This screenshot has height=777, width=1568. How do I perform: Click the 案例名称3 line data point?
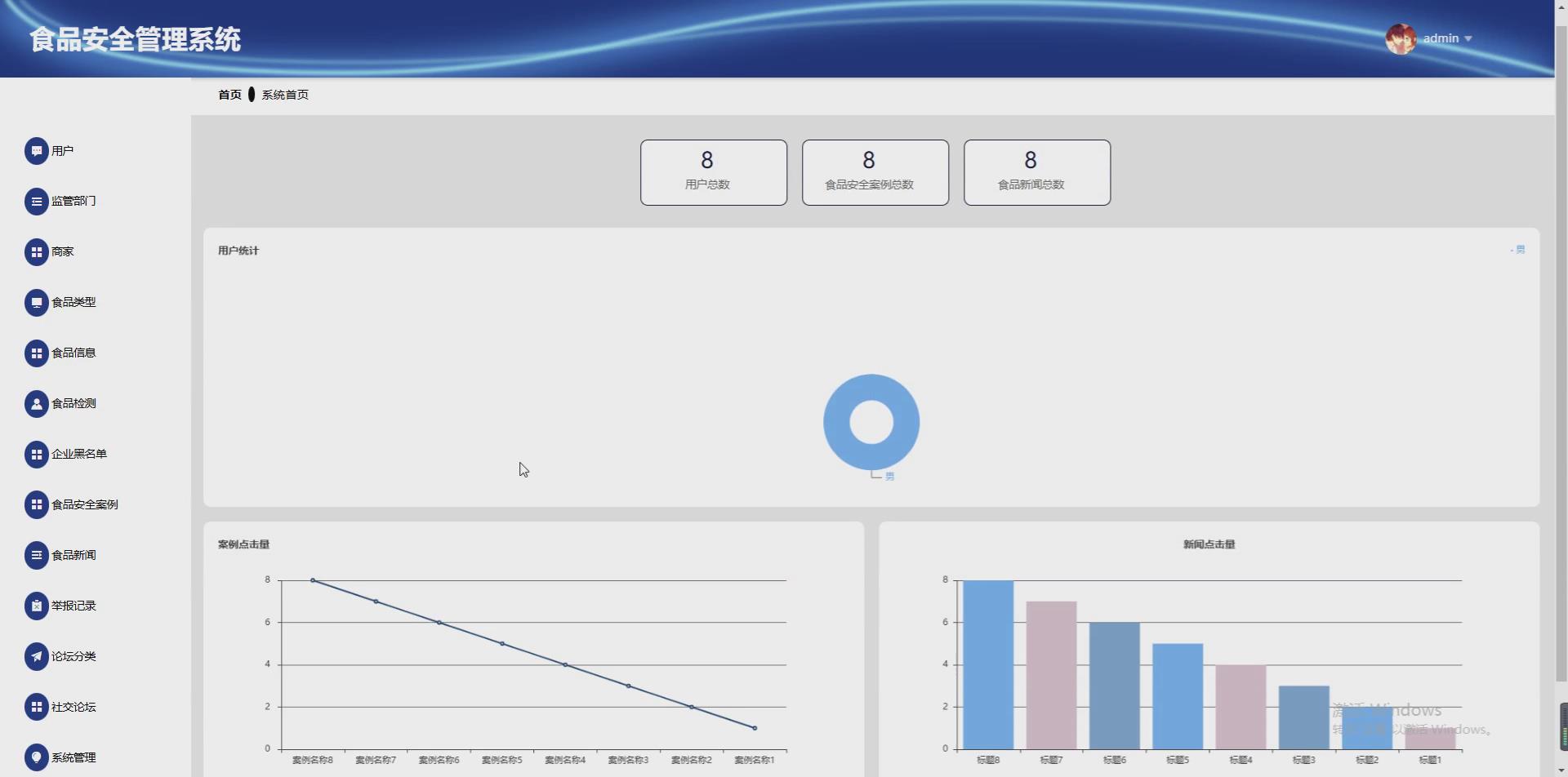[628, 686]
